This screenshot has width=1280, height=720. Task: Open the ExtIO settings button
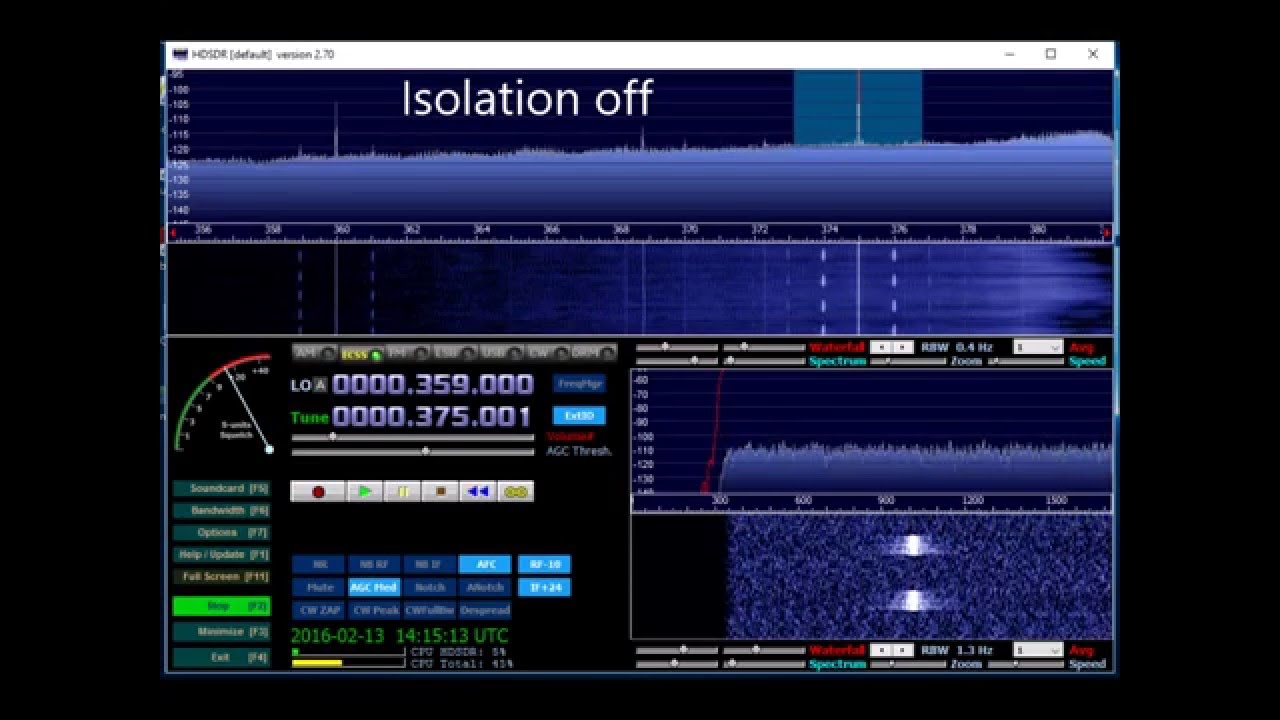(579, 415)
